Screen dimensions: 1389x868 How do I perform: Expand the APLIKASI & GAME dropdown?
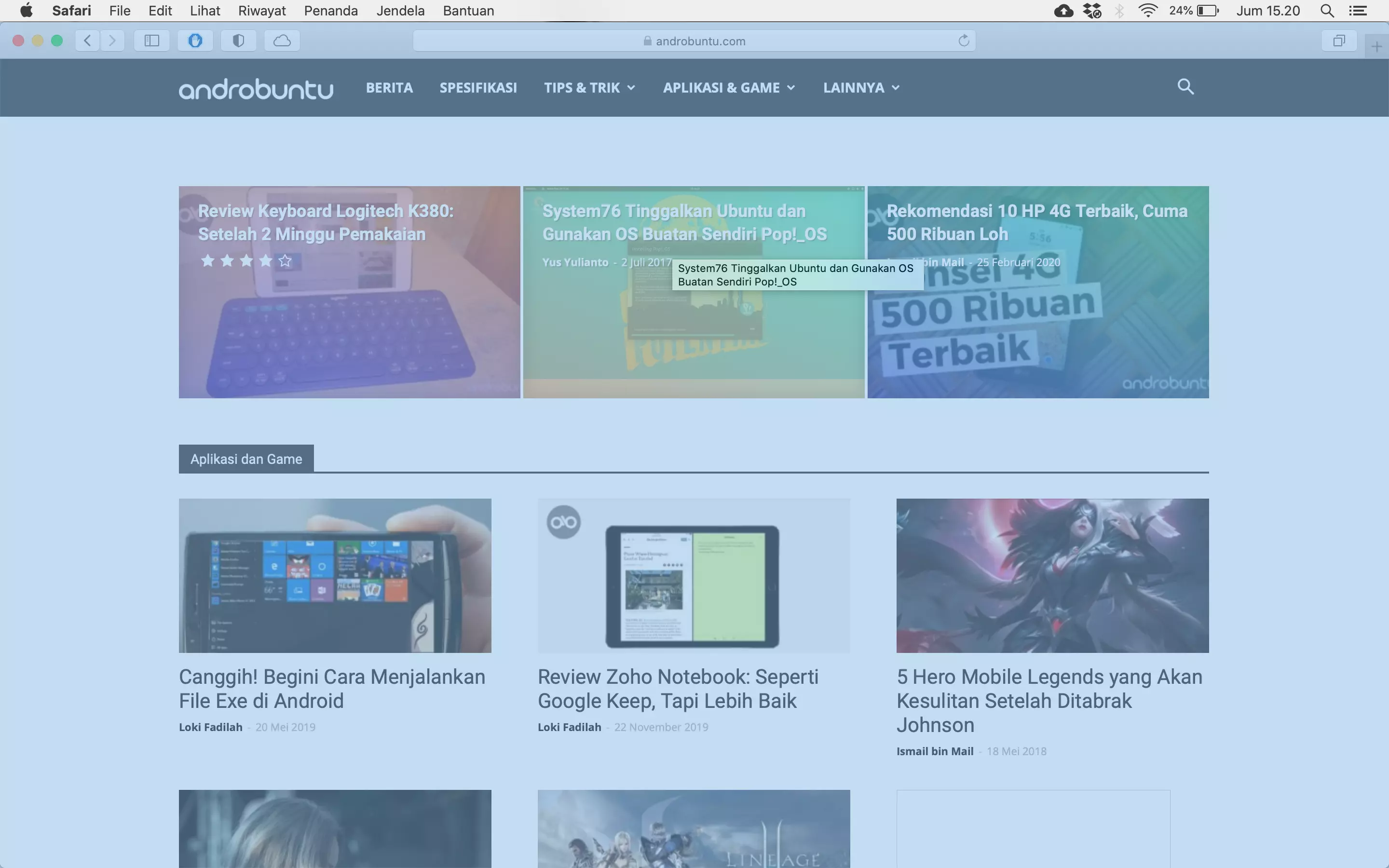pos(728,87)
